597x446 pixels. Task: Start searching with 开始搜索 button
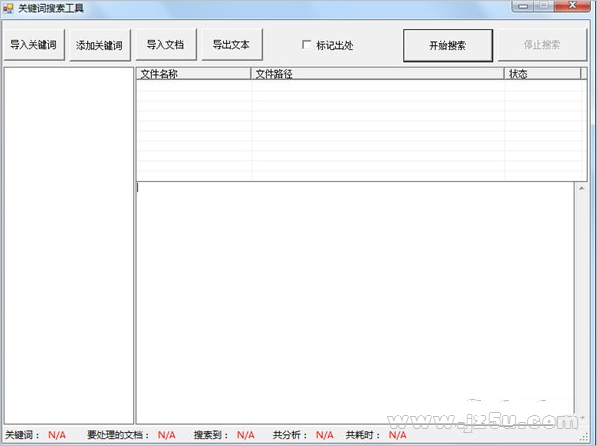448,45
